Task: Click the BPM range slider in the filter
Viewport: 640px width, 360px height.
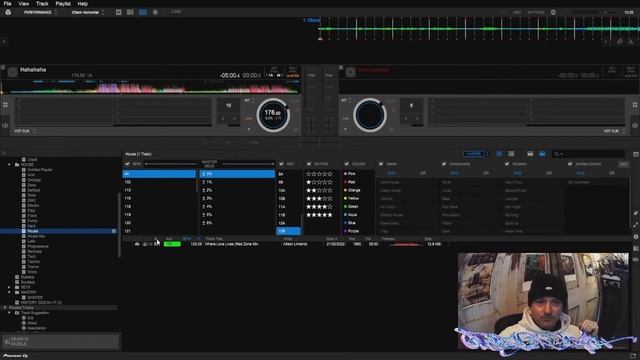Action: tap(170, 164)
